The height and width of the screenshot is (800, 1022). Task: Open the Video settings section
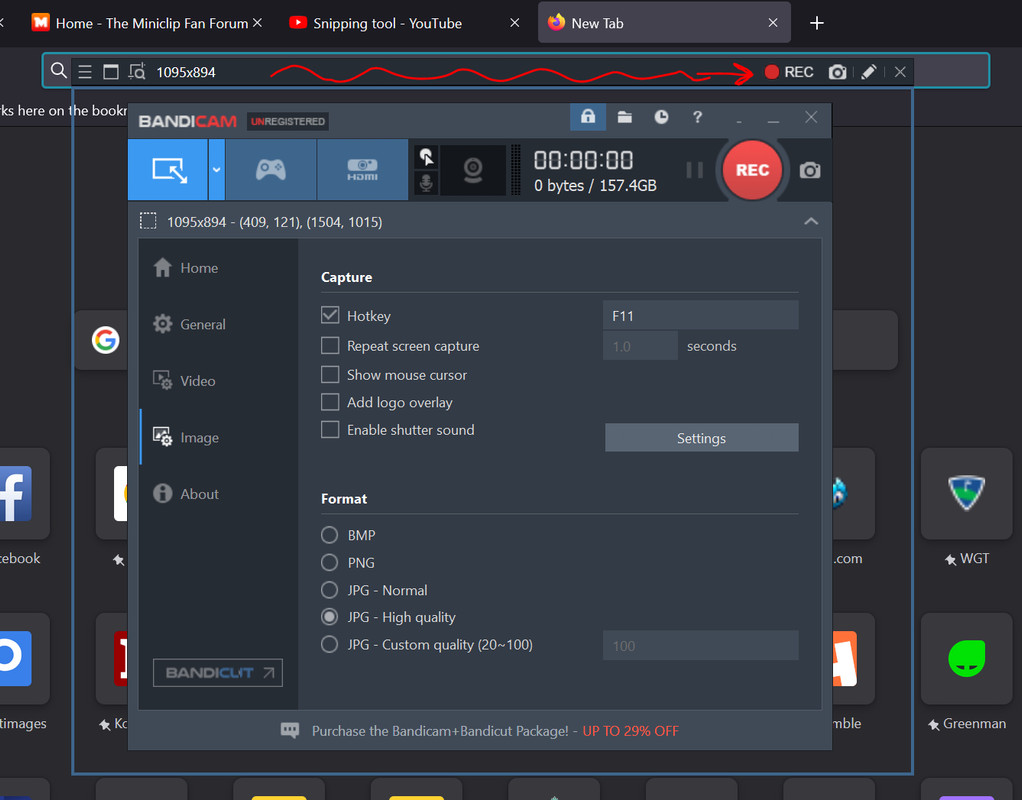point(184,381)
